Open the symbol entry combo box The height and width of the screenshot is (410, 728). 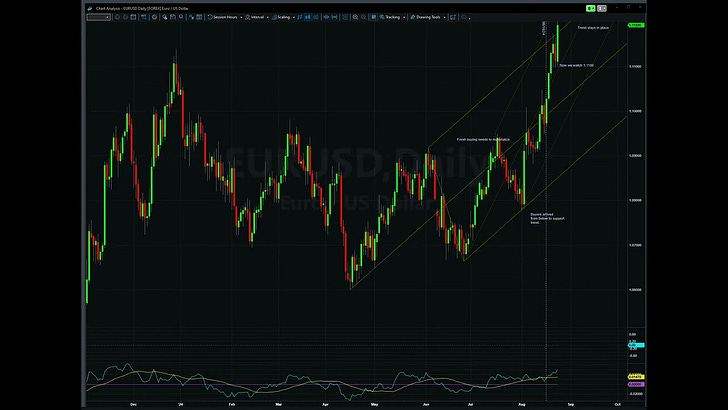pos(98,17)
